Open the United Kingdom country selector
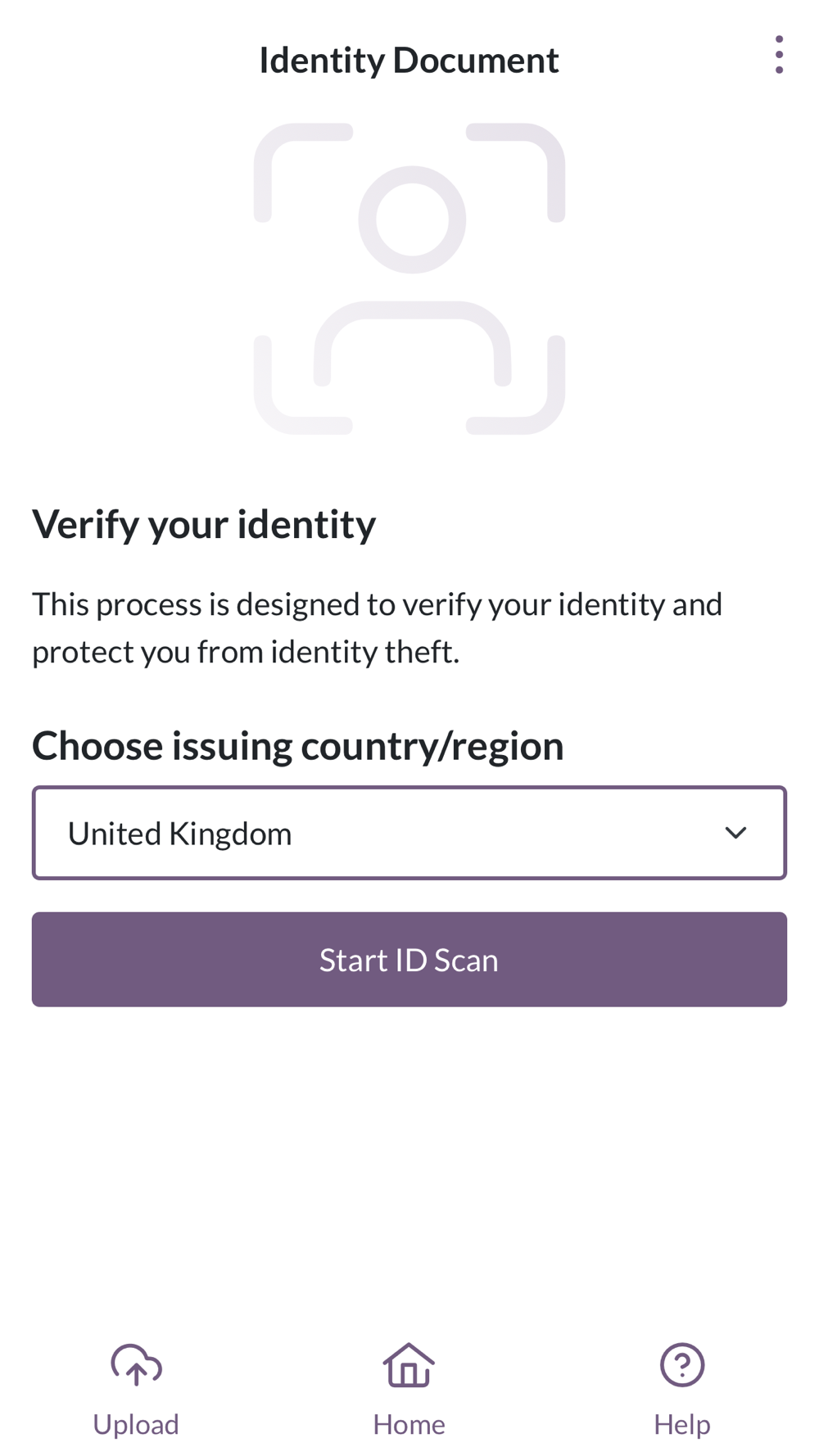819x1456 pixels. [x=409, y=833]
